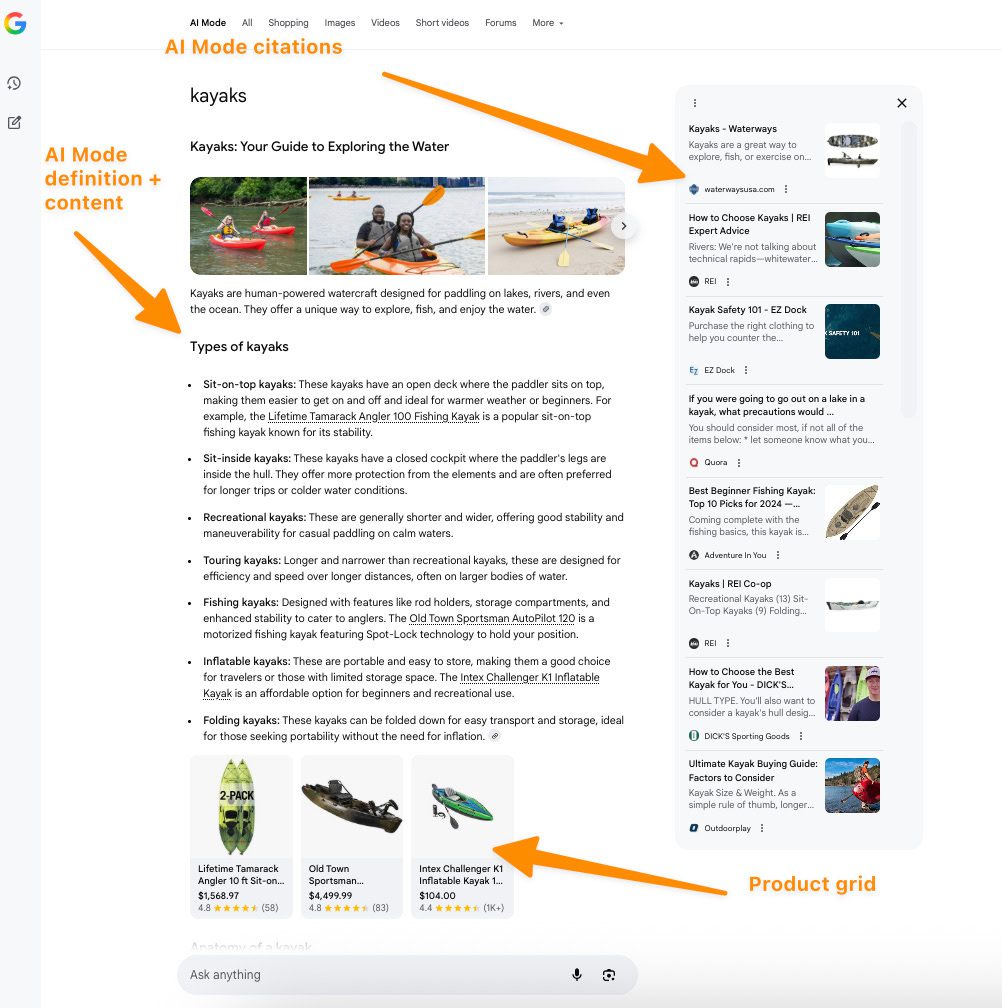Image resolution: width=1002 pixels, height=1008 pixels.
Task: Open the Quora lake precautions citation
Action: [776, 405]
